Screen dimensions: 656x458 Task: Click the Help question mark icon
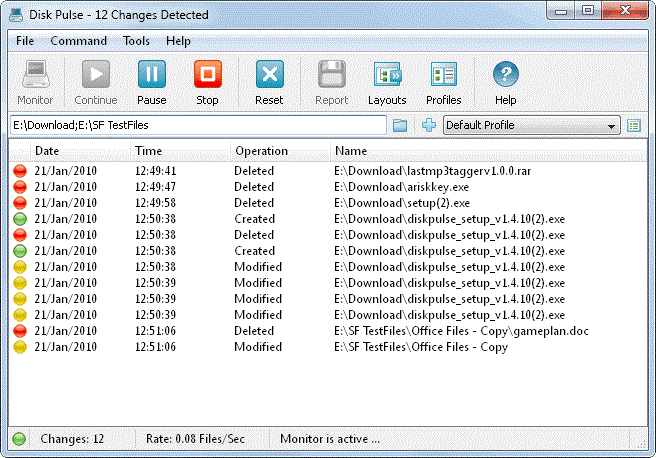506,76
